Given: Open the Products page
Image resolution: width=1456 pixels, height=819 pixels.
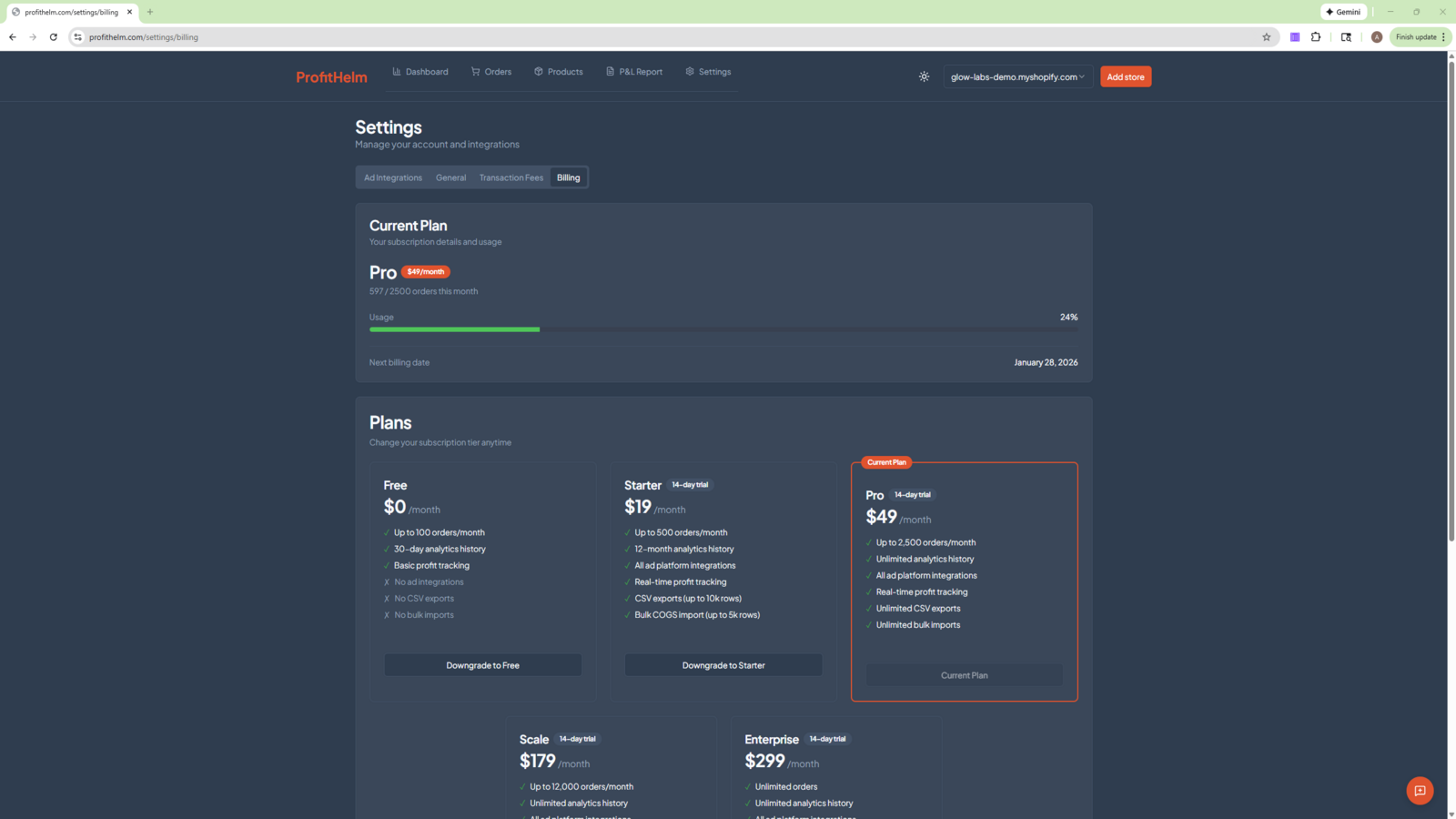Looking at the screenshot, I should click(x=559, y=72).
